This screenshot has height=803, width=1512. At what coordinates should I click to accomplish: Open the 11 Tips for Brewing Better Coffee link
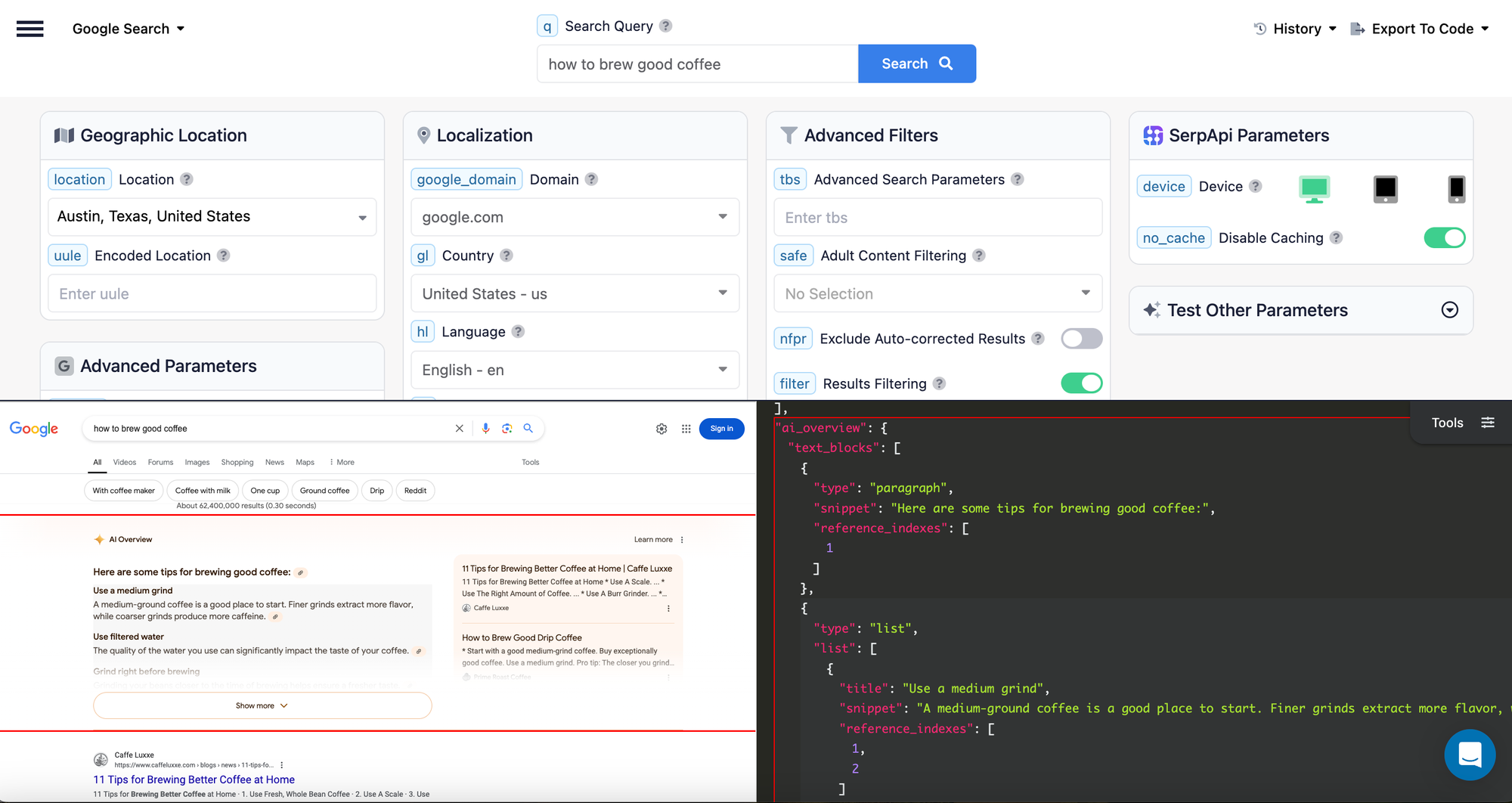click(x=194, y=780)
